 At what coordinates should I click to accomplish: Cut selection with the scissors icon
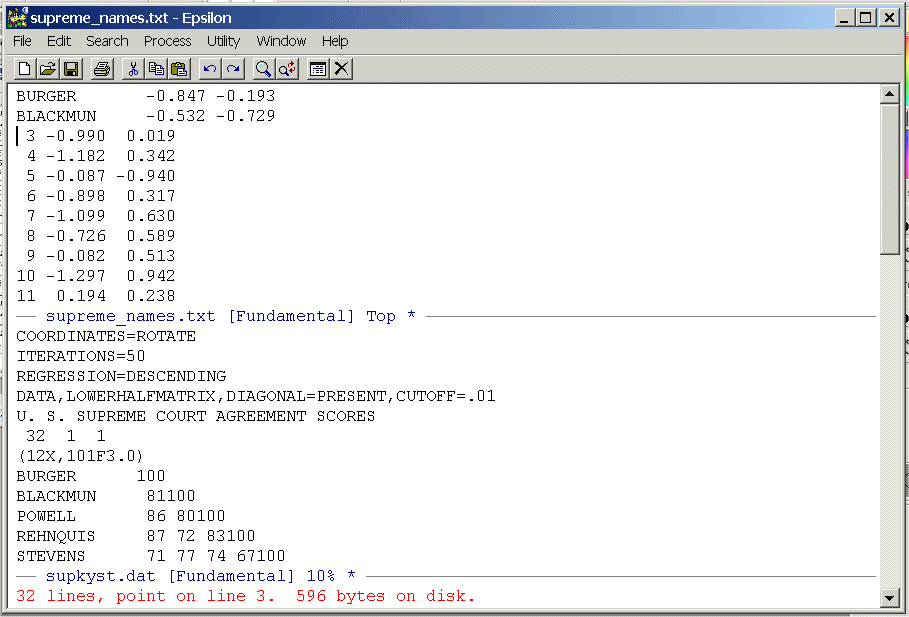[x=132, y=69]
